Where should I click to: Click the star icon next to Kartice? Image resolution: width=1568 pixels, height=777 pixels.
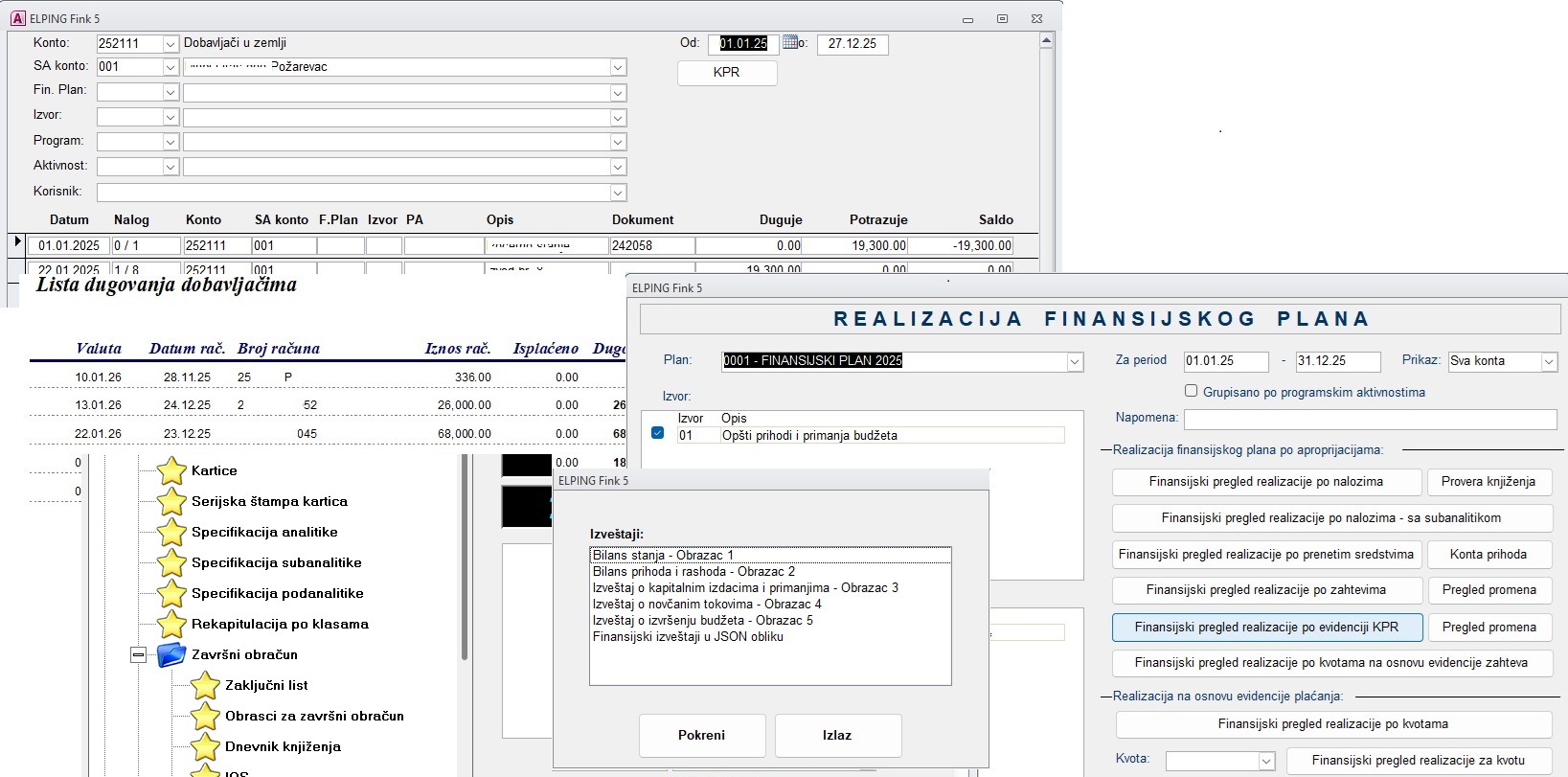click(171, 470)
